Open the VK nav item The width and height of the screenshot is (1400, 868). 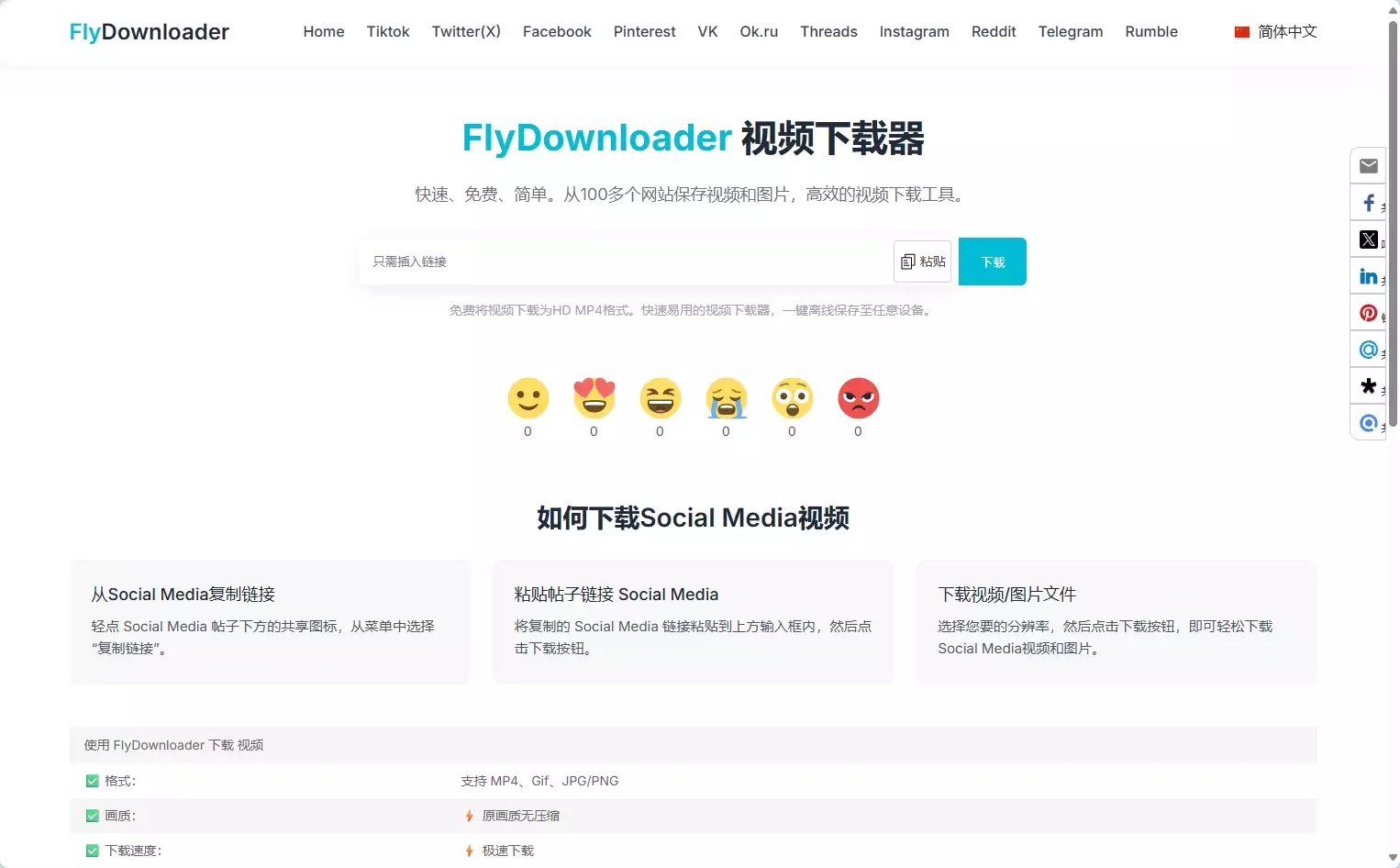707,32
